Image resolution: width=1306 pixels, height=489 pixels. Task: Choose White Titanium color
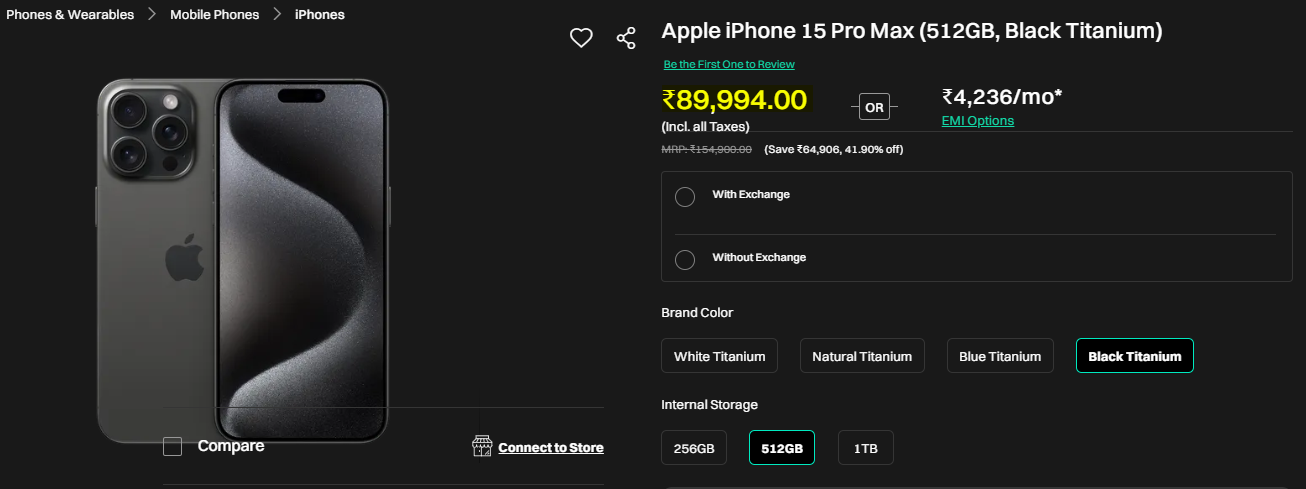(720, 356)
